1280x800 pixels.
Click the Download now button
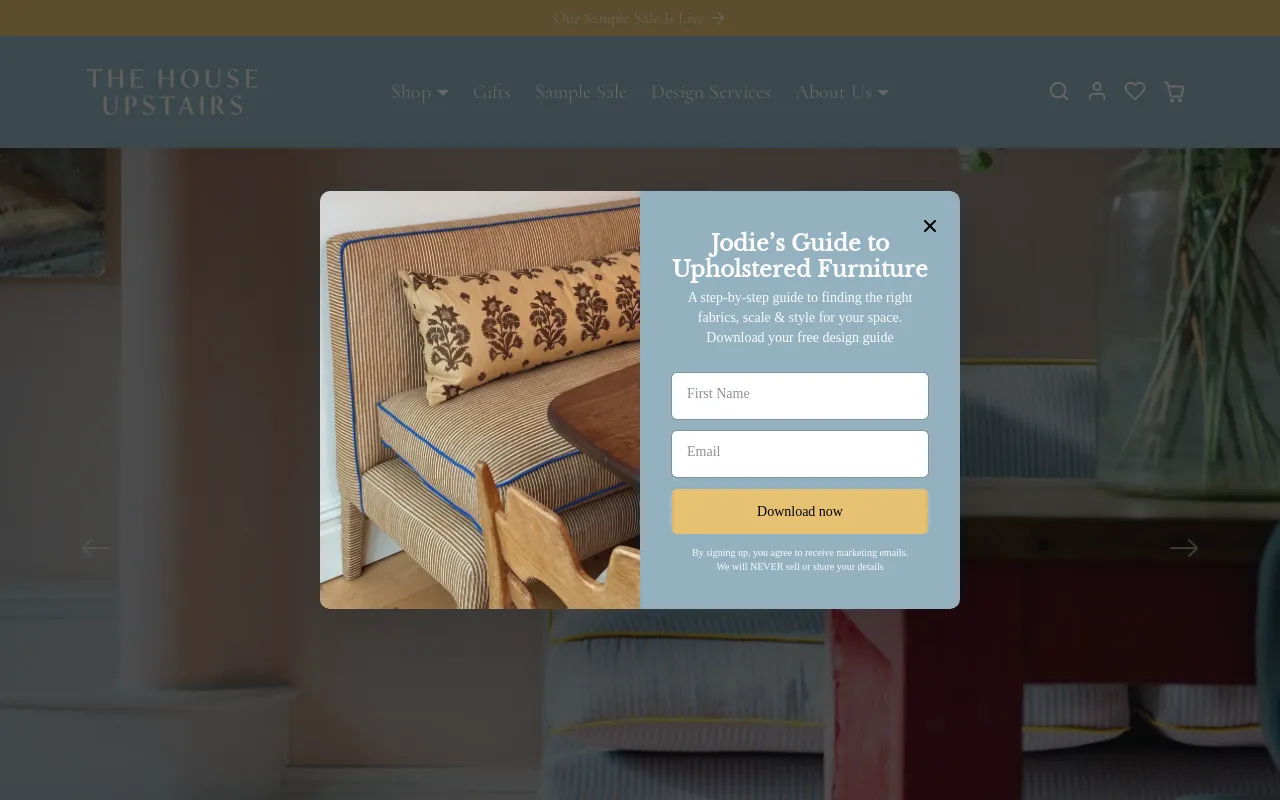tap(800, 511)
